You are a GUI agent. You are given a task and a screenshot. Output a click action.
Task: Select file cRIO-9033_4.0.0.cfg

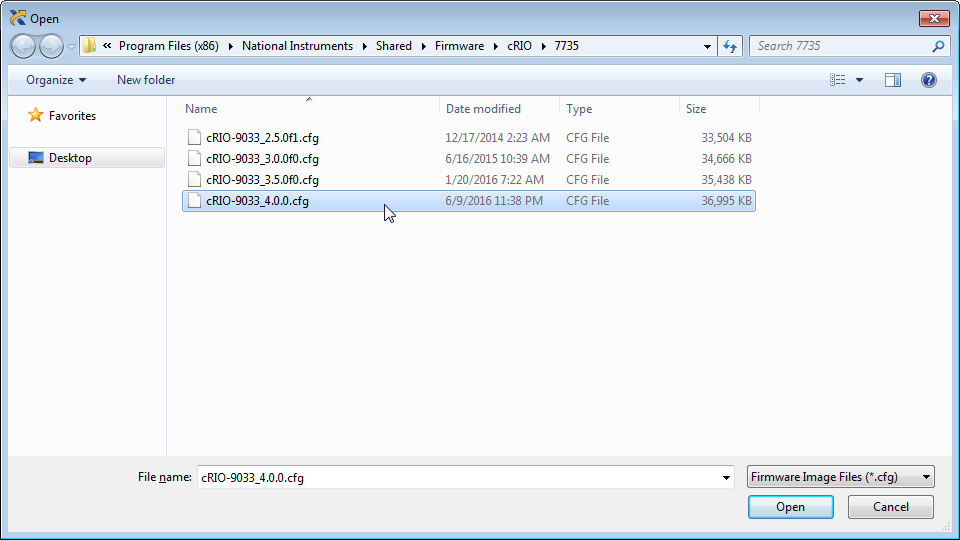257,201
